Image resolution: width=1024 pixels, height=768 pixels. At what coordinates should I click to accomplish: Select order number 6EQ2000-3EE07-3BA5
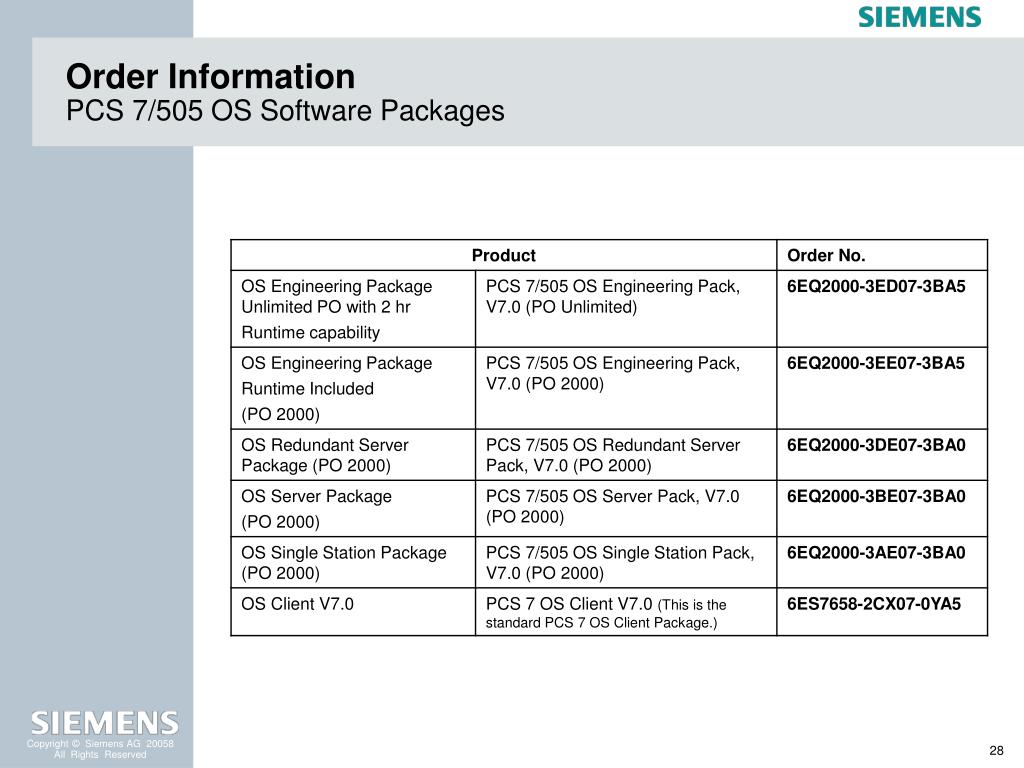point(876,363)
